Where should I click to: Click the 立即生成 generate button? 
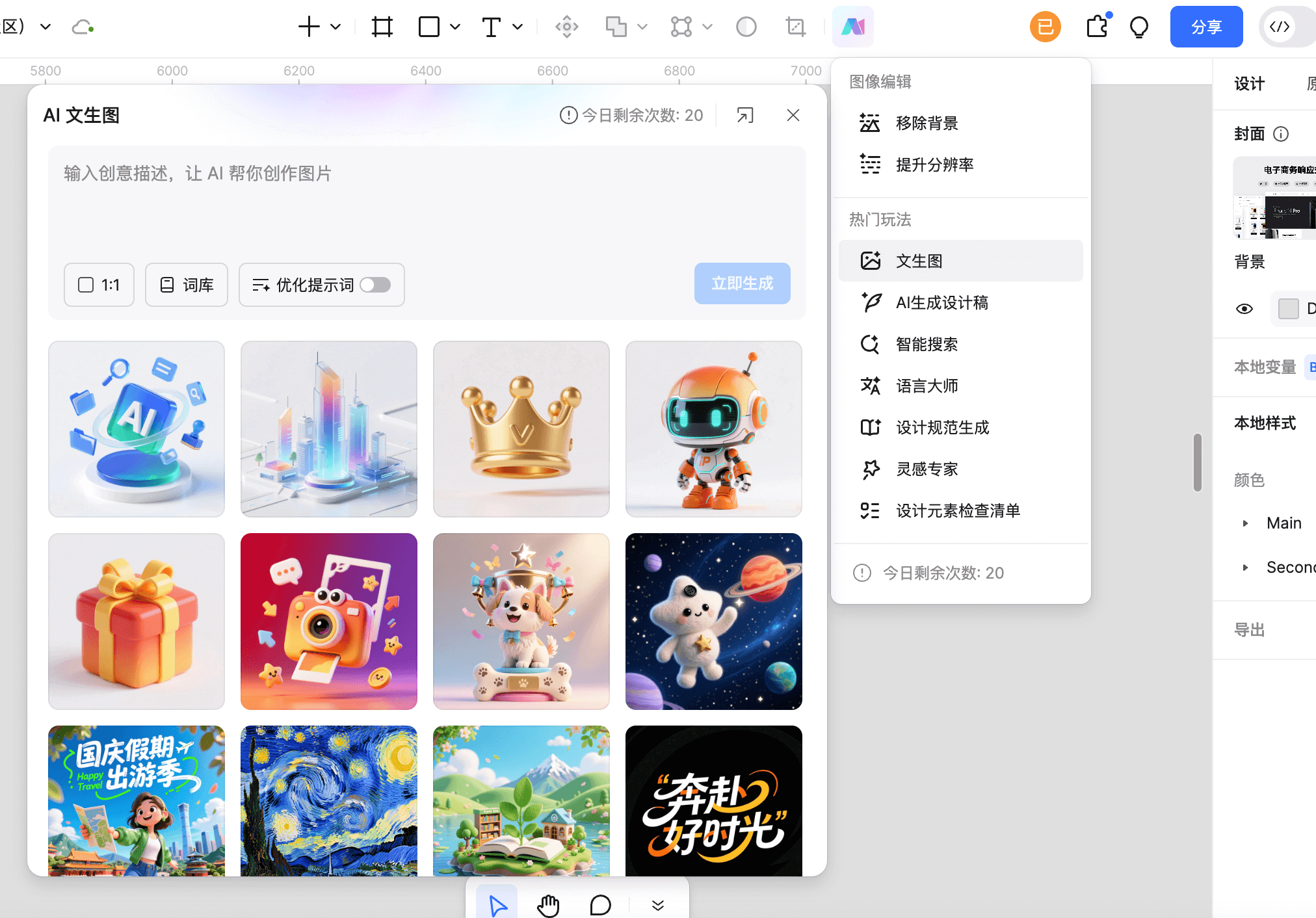[x=742, y=283]
